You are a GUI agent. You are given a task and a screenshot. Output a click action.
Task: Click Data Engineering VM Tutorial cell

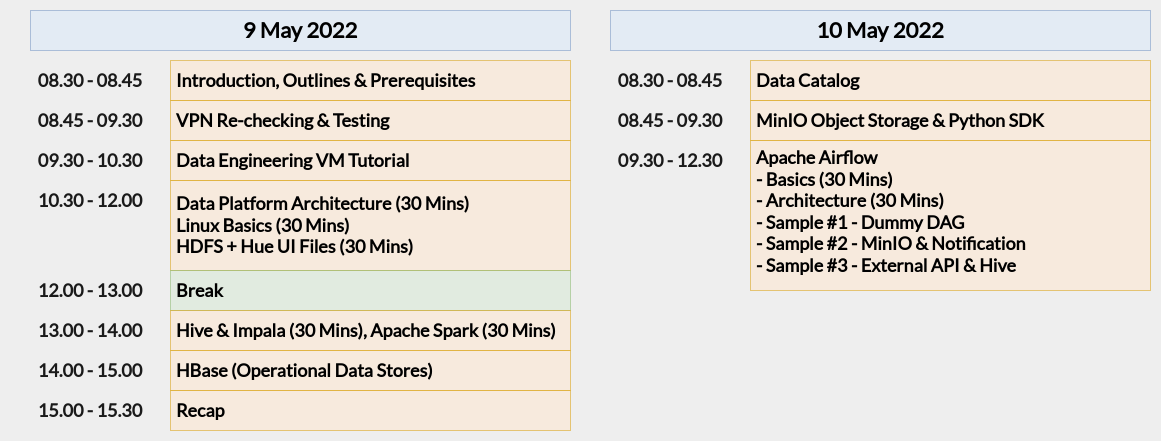pos(293,160)
